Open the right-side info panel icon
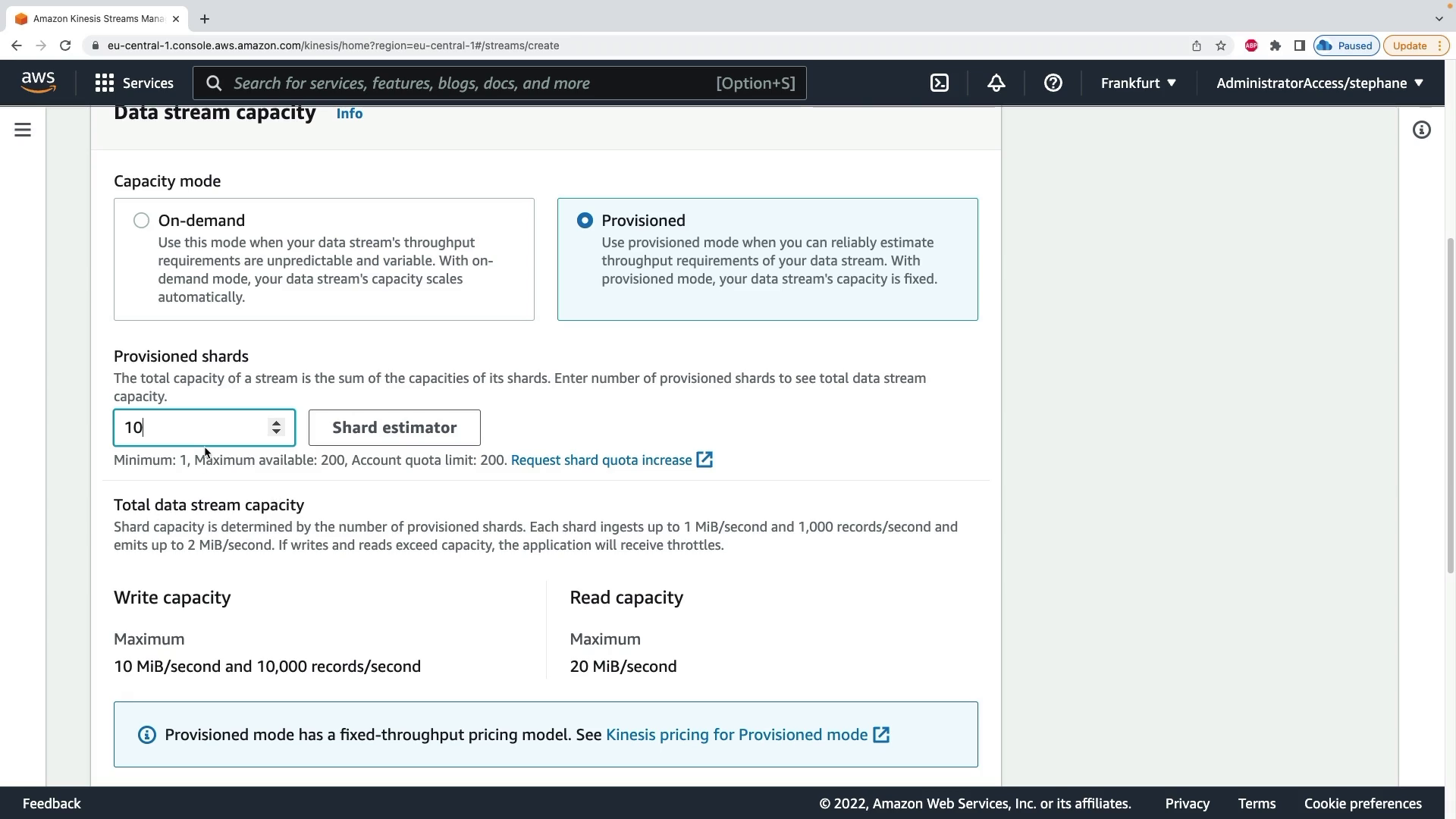1456x819 pixels. point(1422,130)
